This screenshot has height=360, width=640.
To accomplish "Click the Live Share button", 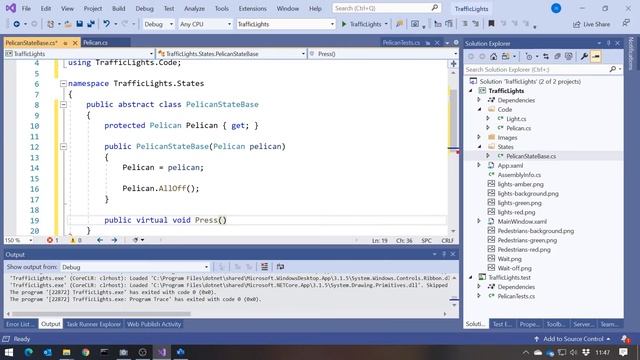I will 591,24.
